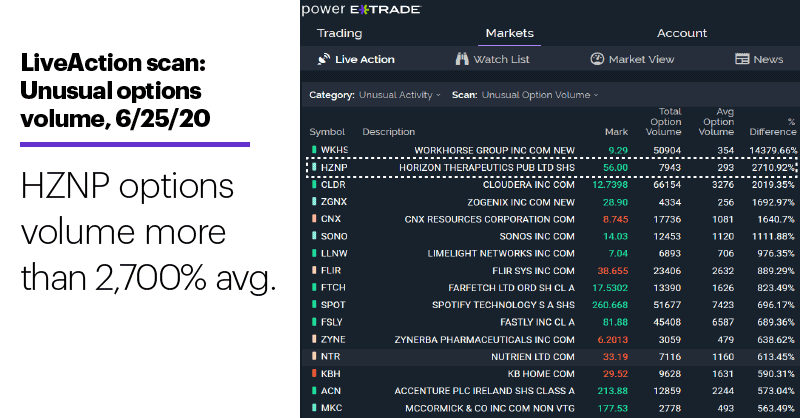
Task: Click the Watch List binoculars icon
Action: (462, 59)
